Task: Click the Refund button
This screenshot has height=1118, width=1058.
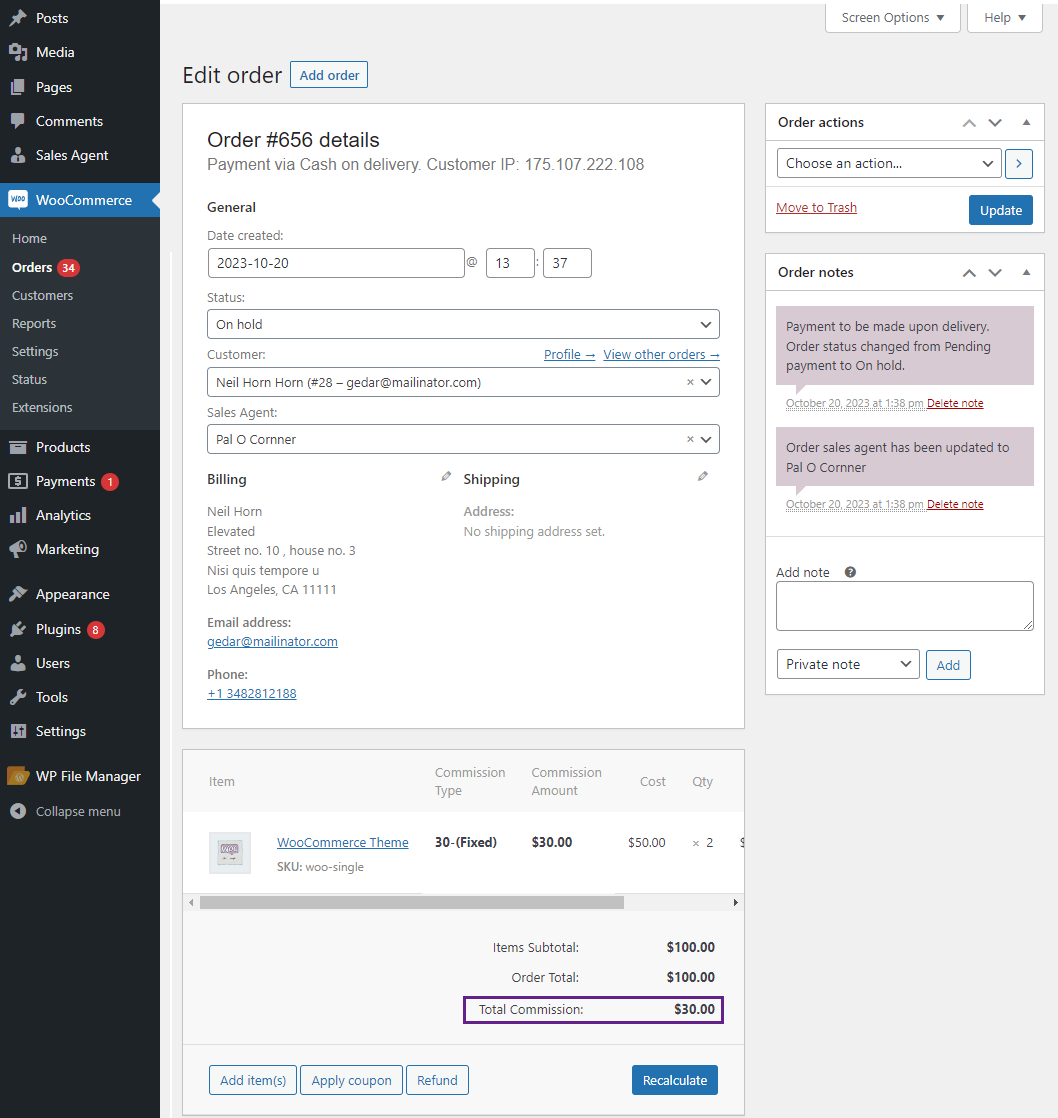Action: pos(437,1080)
